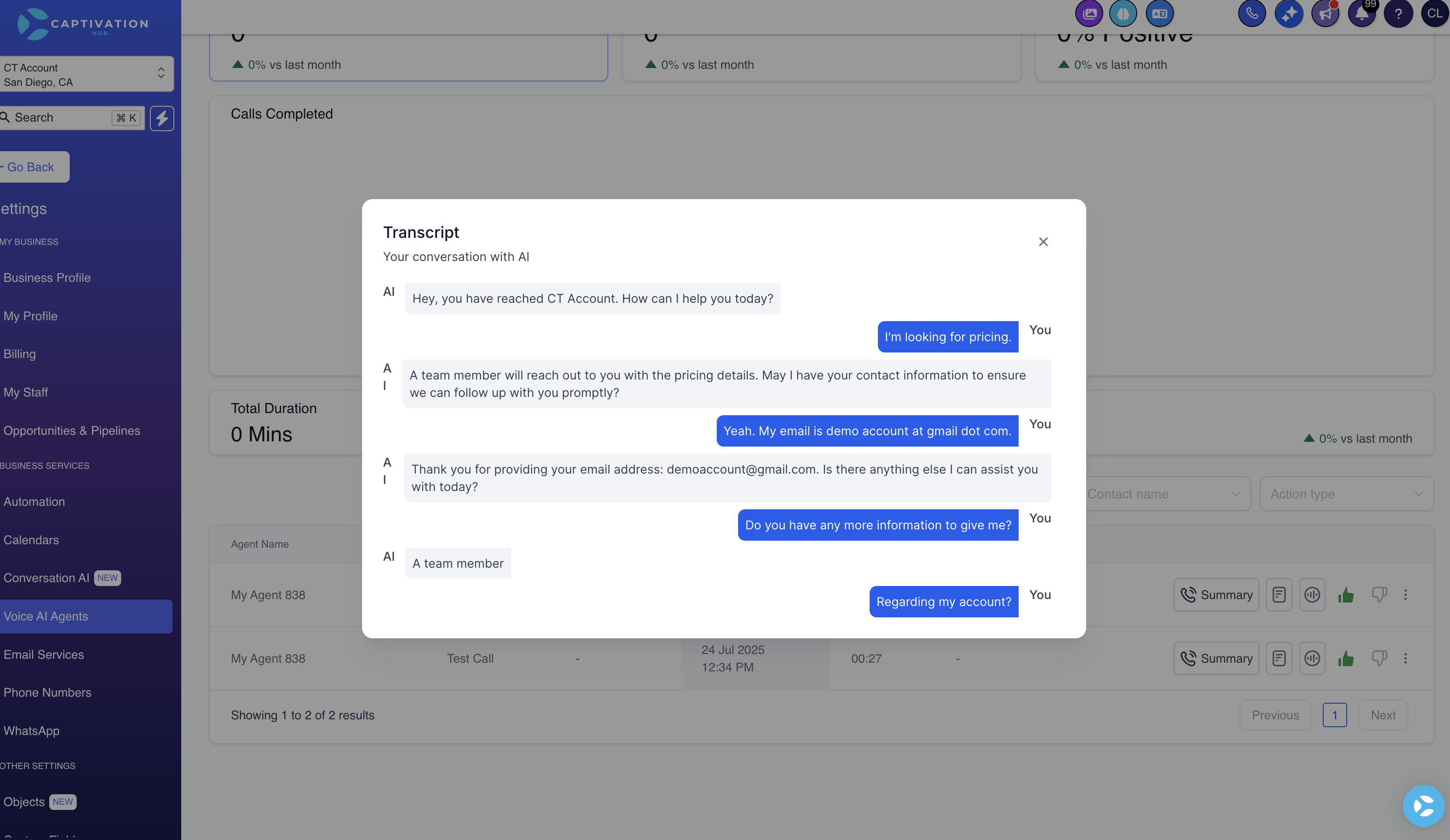Image resolution: width=1450 pixels, height=840 pixels.
Task: Click the 'I'm looking for pricing.' message
Action: tap(948, 337)
